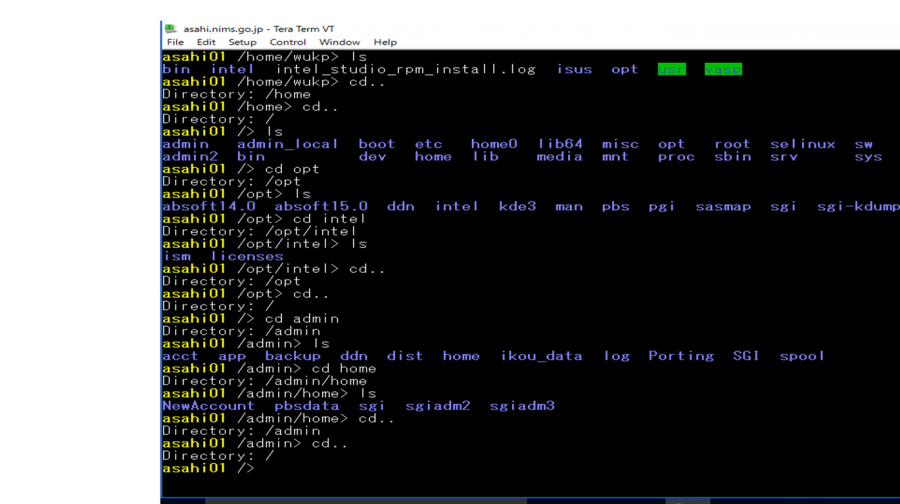Image resolution: width=900 pixels, height=504 pixels.
Task: Click 'sasmap' in the /opt listing
Action: 723,207
